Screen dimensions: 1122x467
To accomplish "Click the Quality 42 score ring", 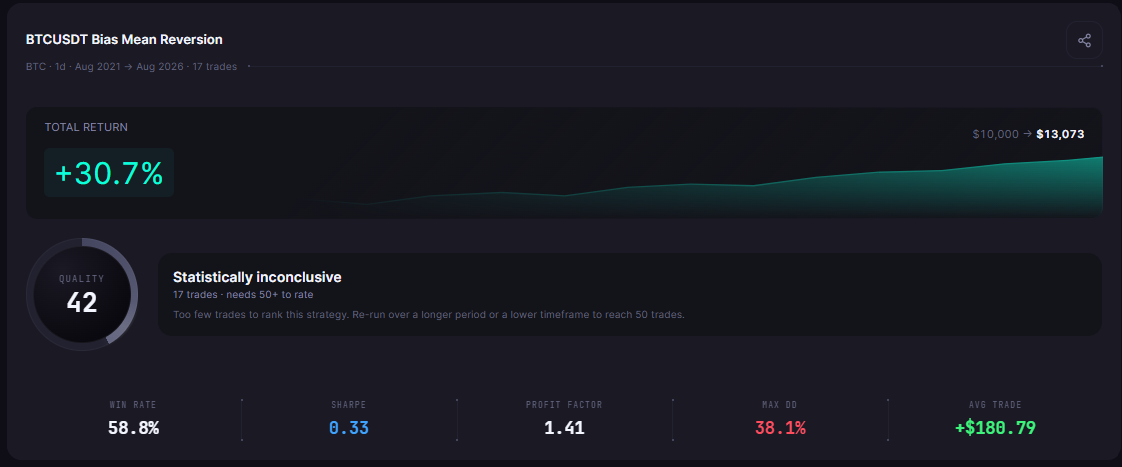I will tap(82, 295).
